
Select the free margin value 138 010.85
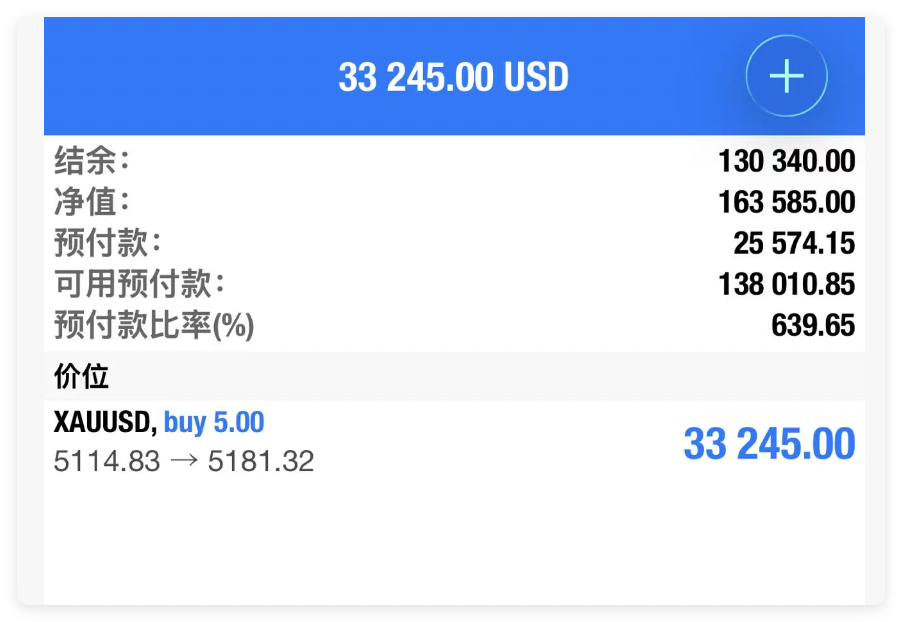786,284
